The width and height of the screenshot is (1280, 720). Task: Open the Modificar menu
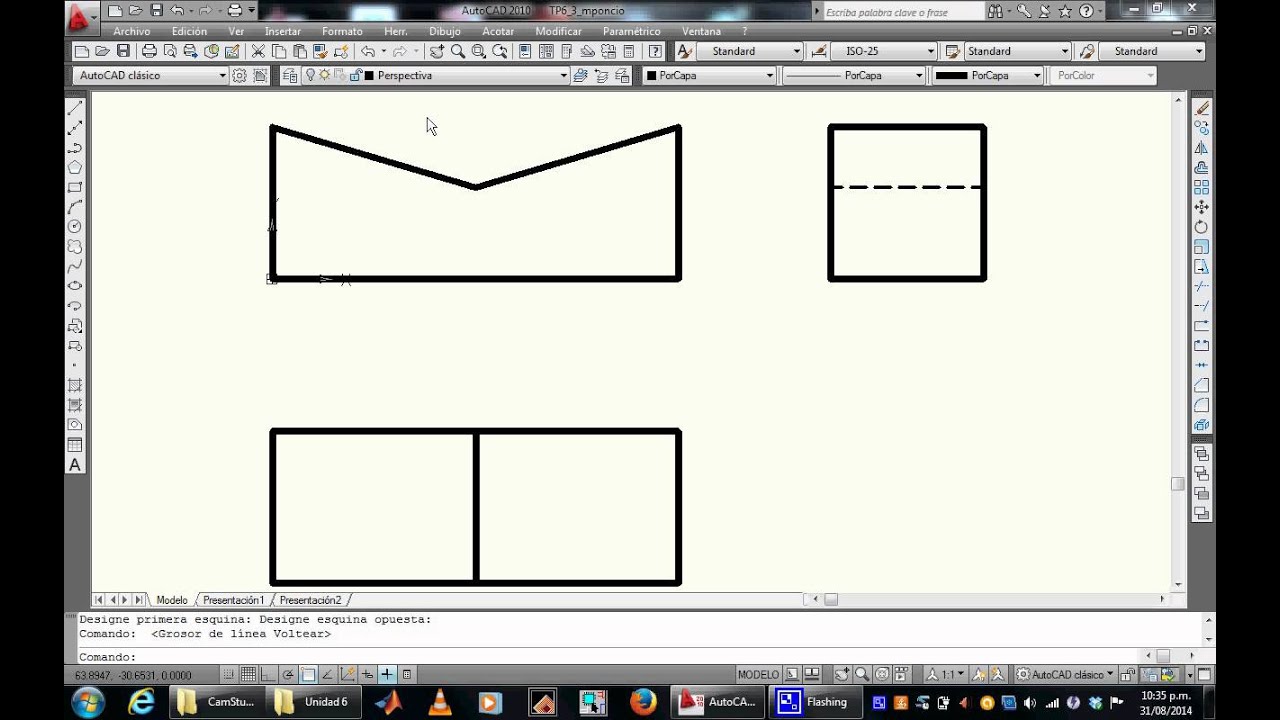(x=558, y=31)
